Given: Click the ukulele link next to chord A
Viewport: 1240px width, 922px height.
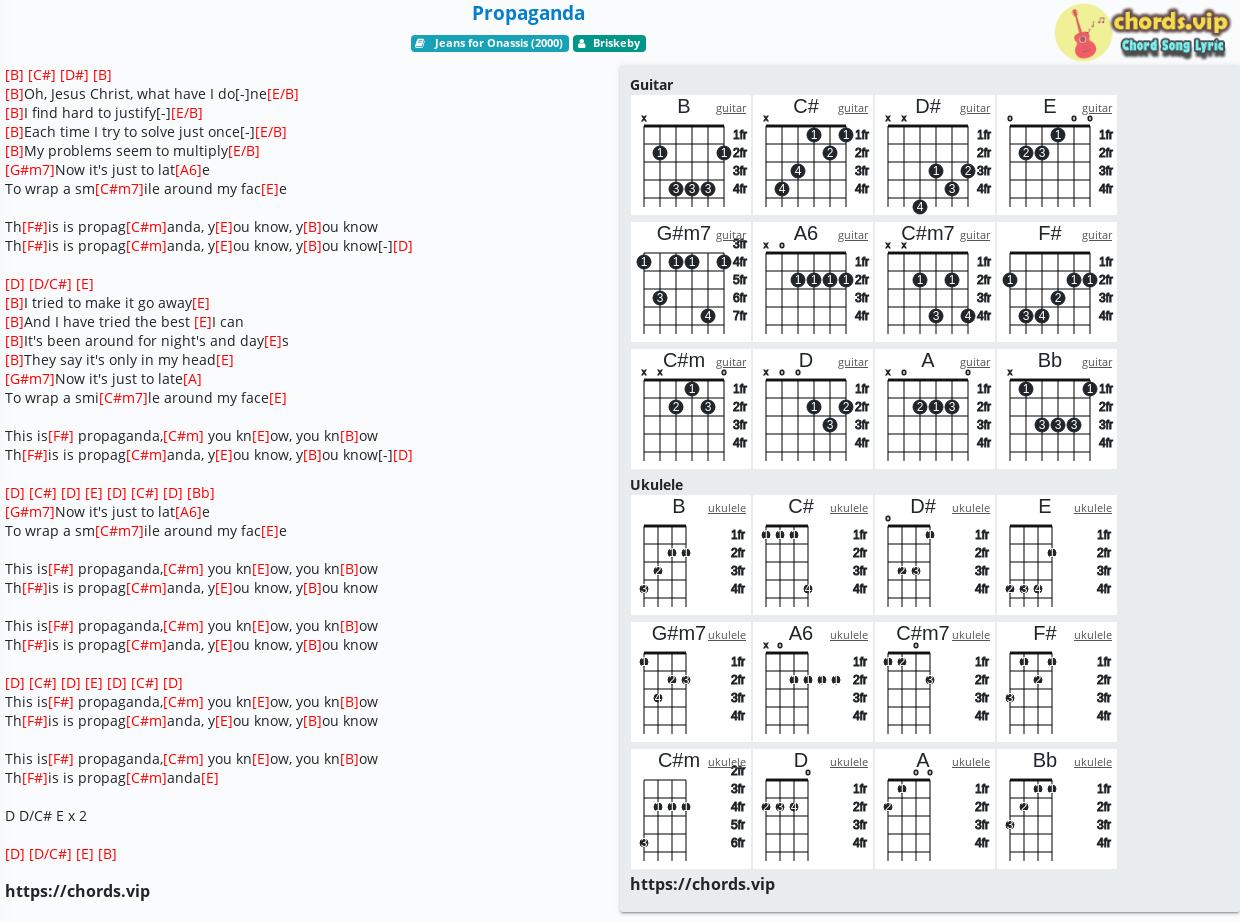Looking at the screenshot, I should [x=971, y=762].
